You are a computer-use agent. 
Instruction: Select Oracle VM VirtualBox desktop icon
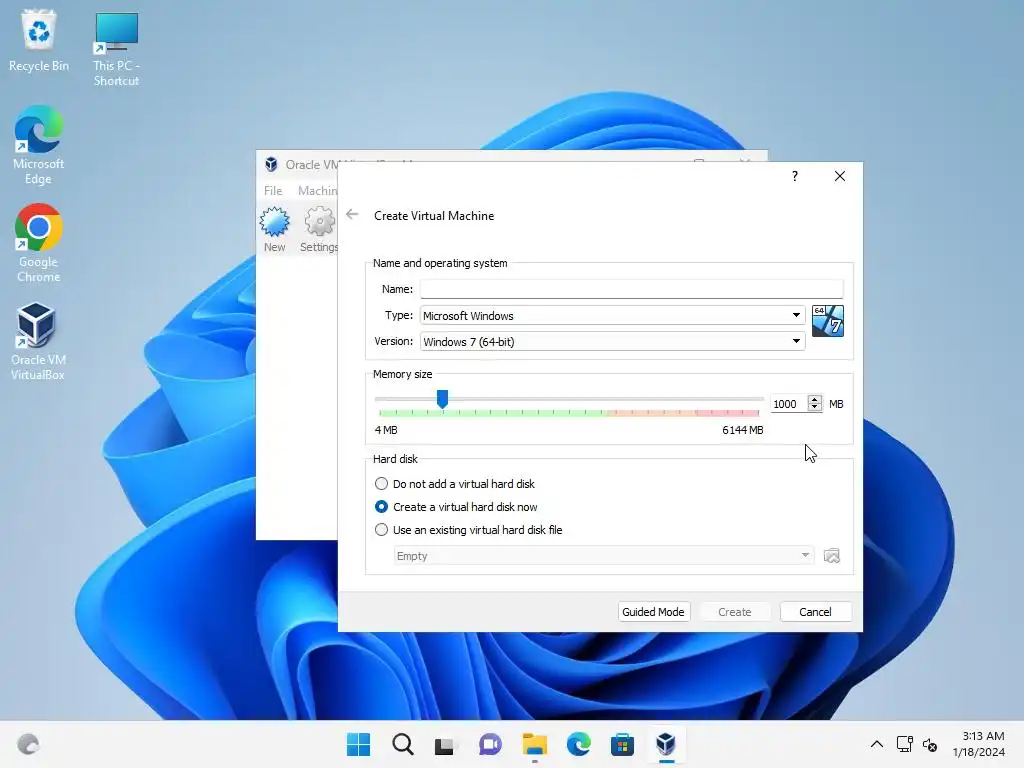[x=38, y=342]
